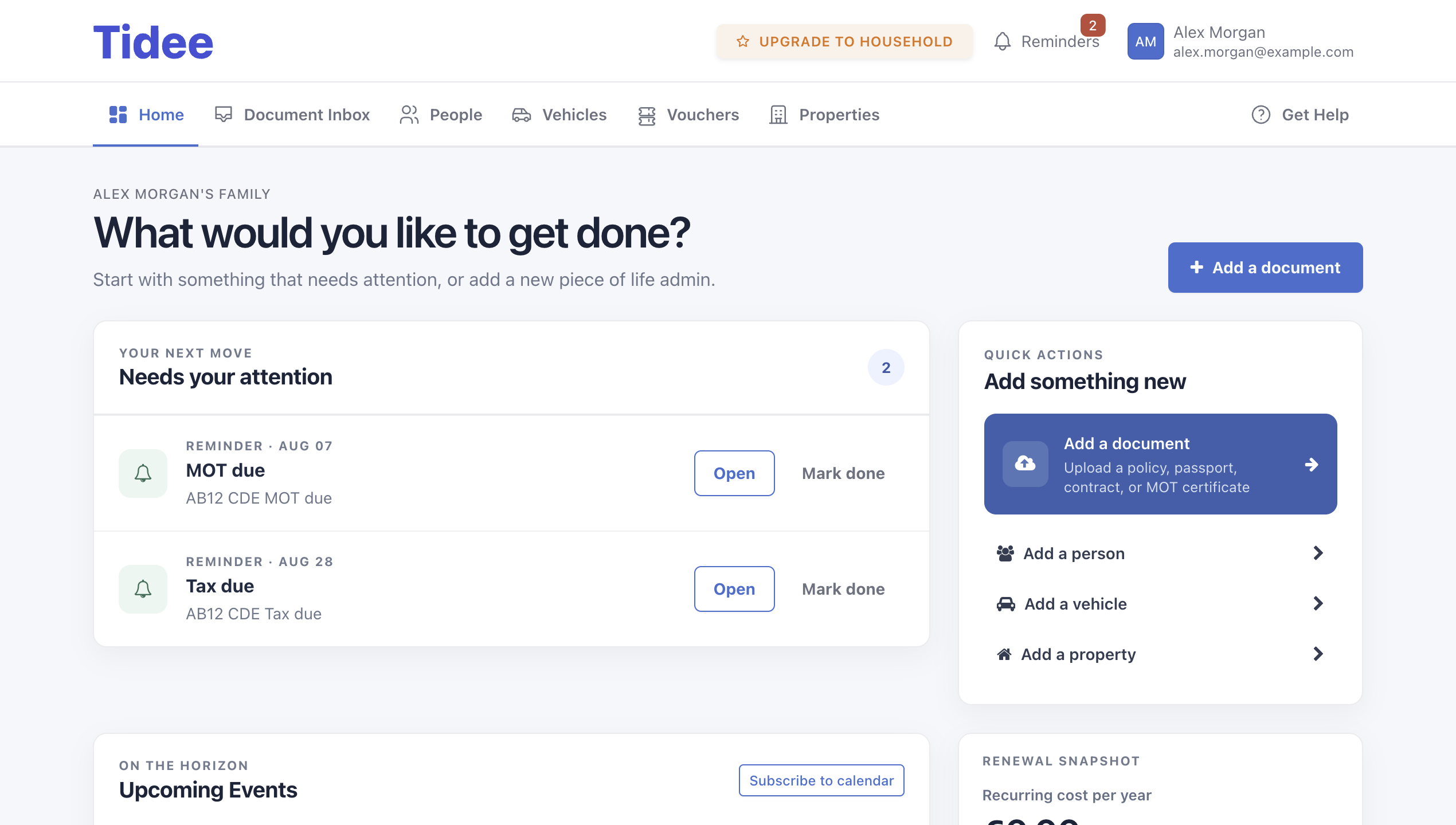Open the MOT due reminder
This screenshot has height=825, width=1456.
(x=734, y=473)
